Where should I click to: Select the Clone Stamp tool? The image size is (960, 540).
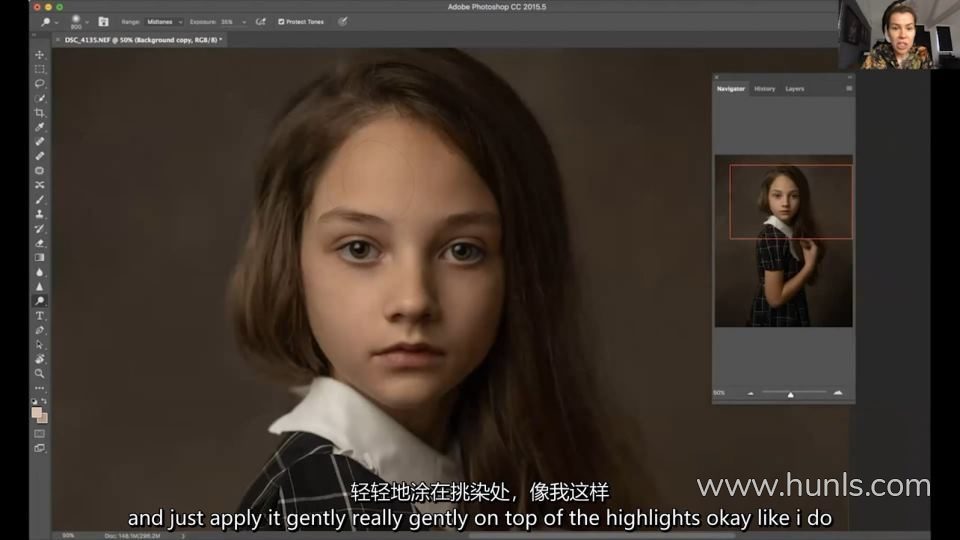pyautogui.click(x=40, y=214)
